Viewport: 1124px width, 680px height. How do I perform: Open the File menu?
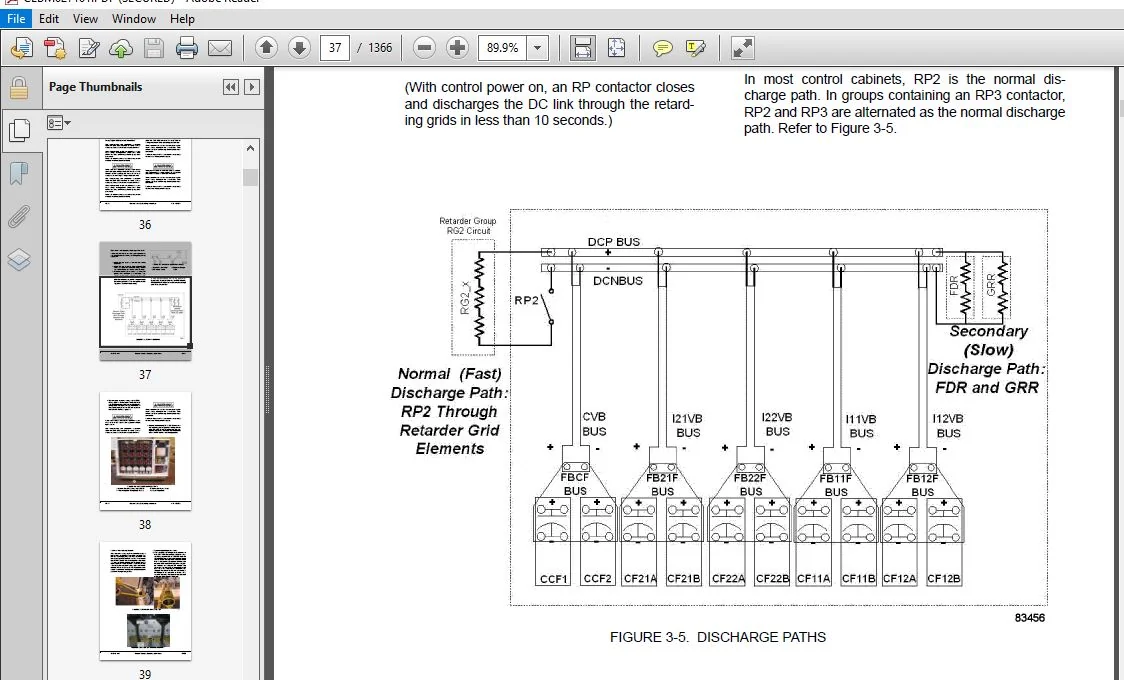(16, 19)
